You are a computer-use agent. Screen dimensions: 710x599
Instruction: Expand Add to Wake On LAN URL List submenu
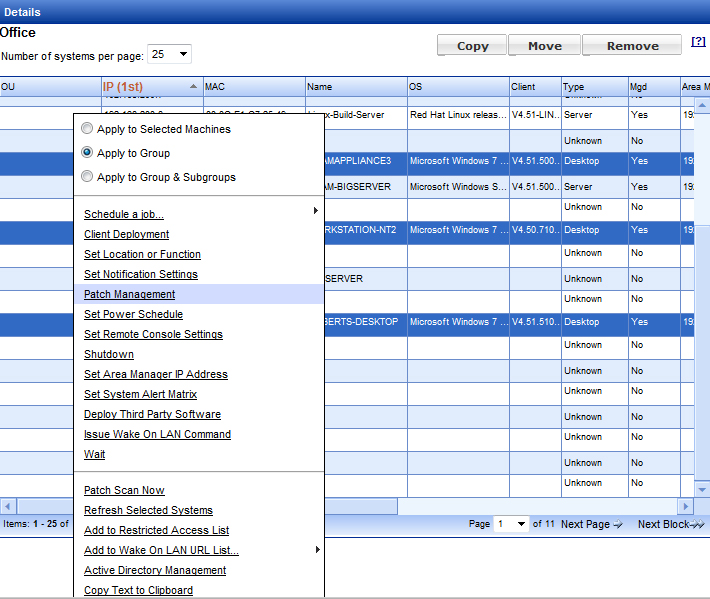316,550
